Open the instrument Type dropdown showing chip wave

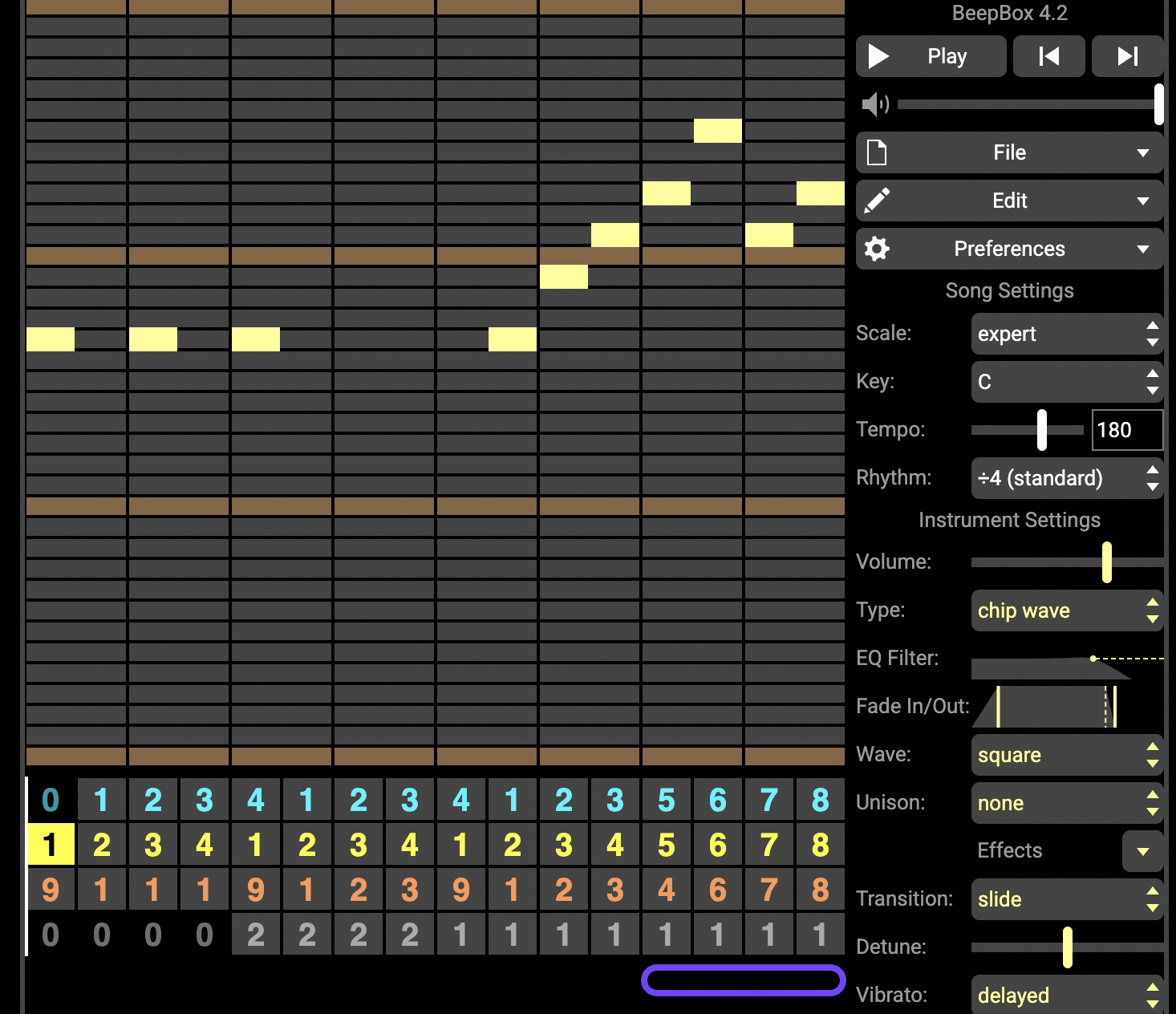1067,610
